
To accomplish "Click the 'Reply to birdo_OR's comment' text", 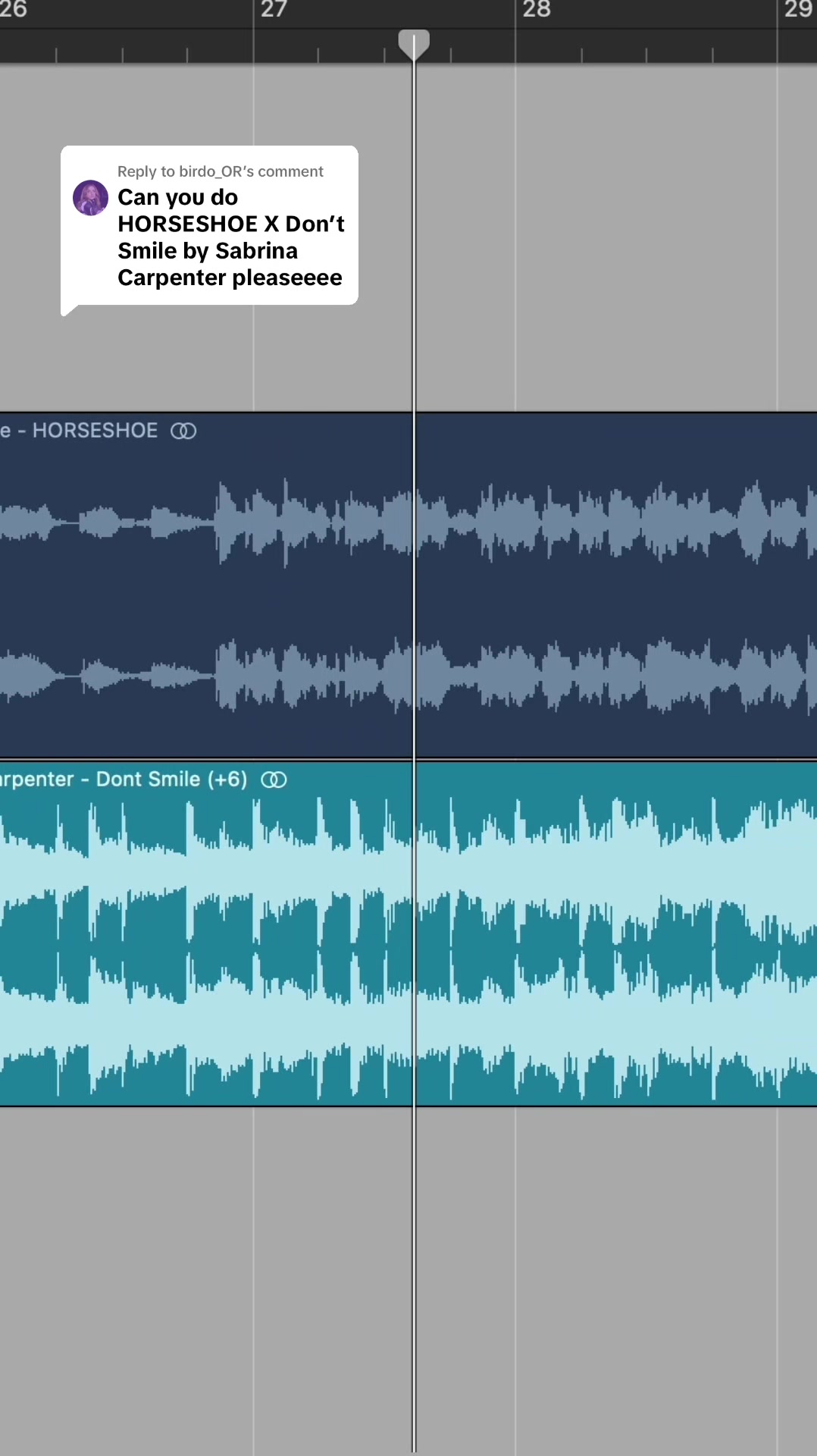I will pyautogui.click(x=220, y=171).
